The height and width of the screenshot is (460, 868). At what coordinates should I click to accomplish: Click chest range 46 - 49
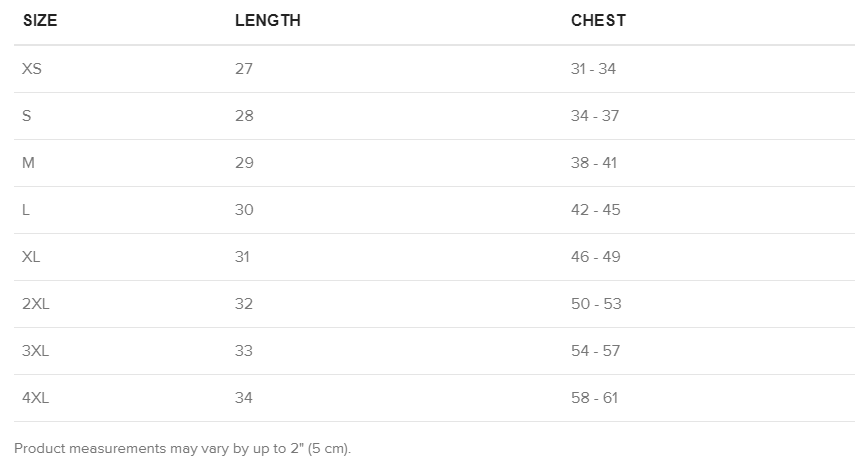click(x=596, y=257)
